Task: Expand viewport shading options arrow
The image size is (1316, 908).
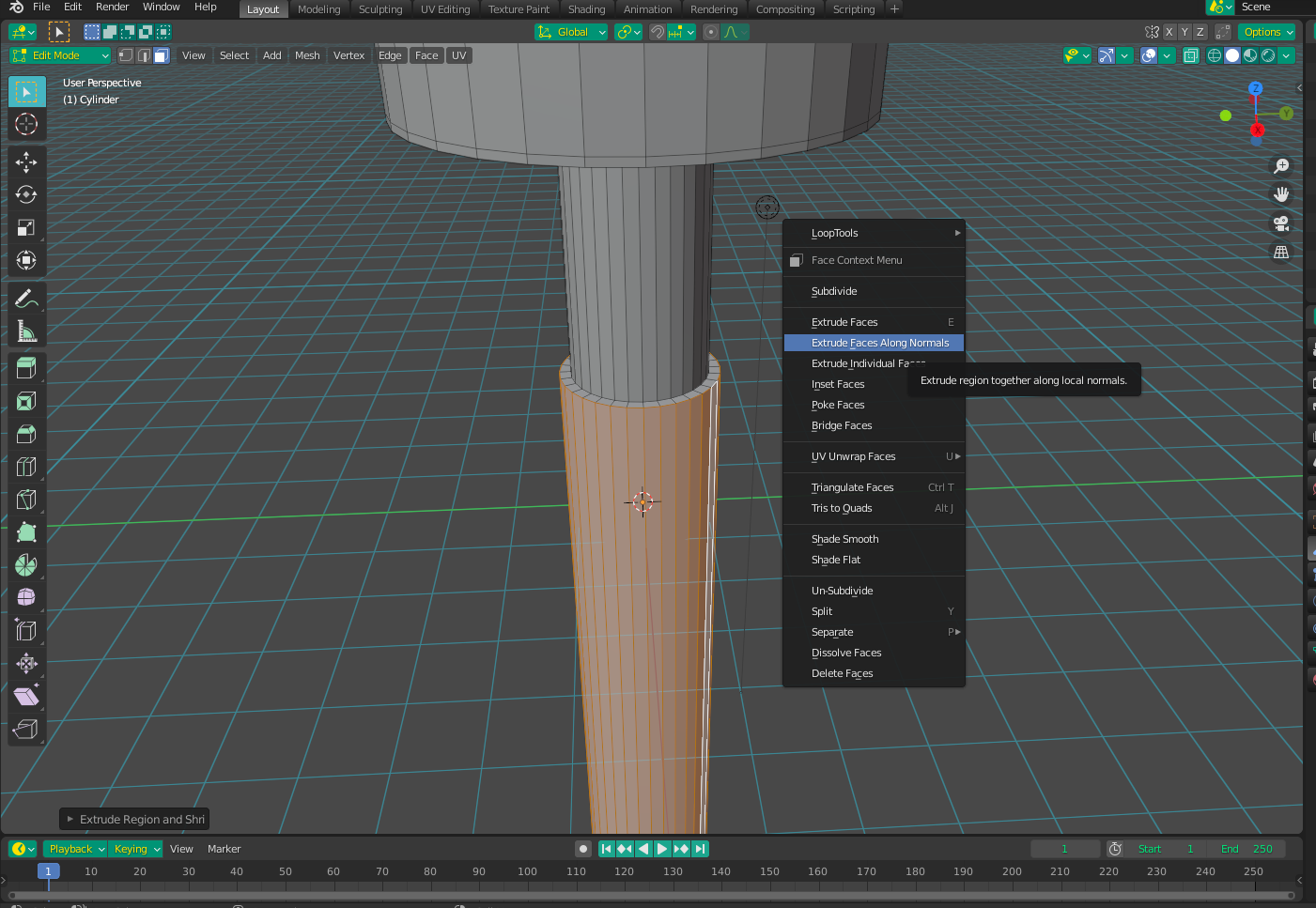Action: click(1287, 55)
